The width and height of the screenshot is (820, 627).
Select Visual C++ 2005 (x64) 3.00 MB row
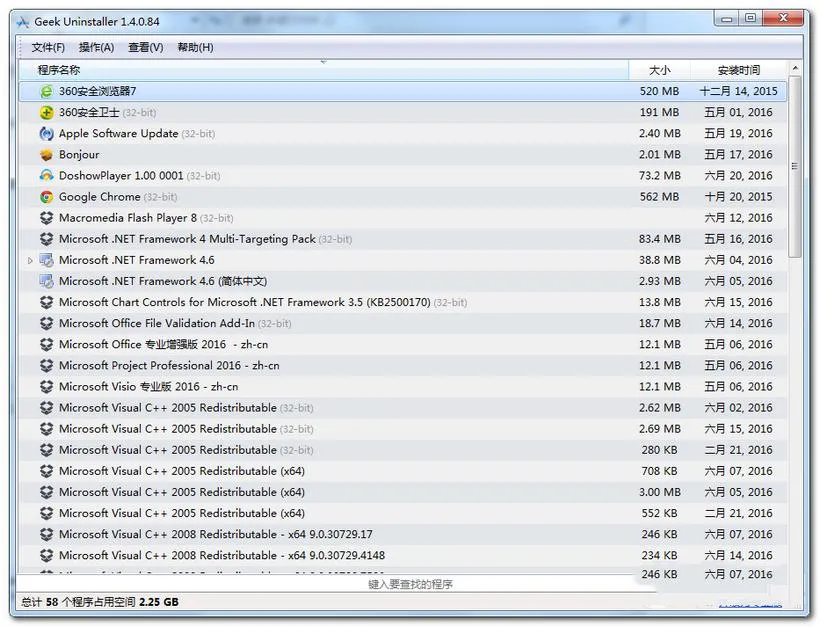click(x=403, y=492)
